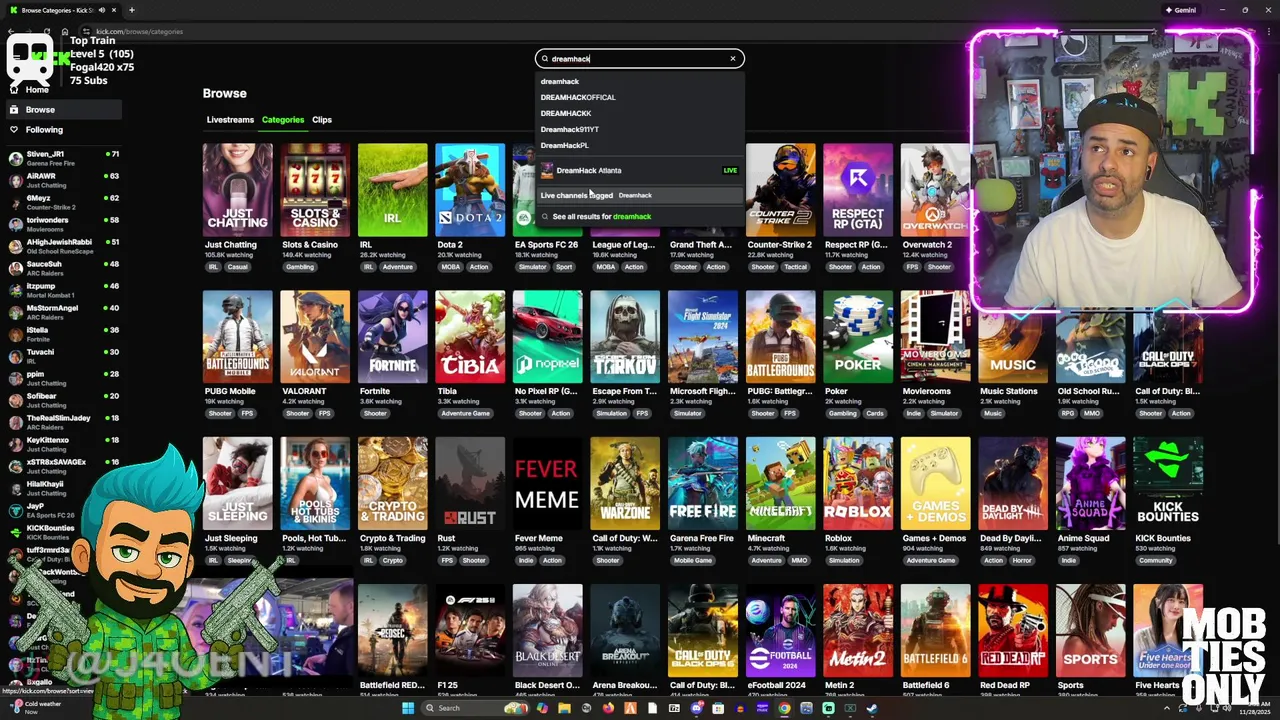The height and width of the screenshot is (720, 1280).
Task: Open the Overwatch 2 category cover
Action: point(935,190)
